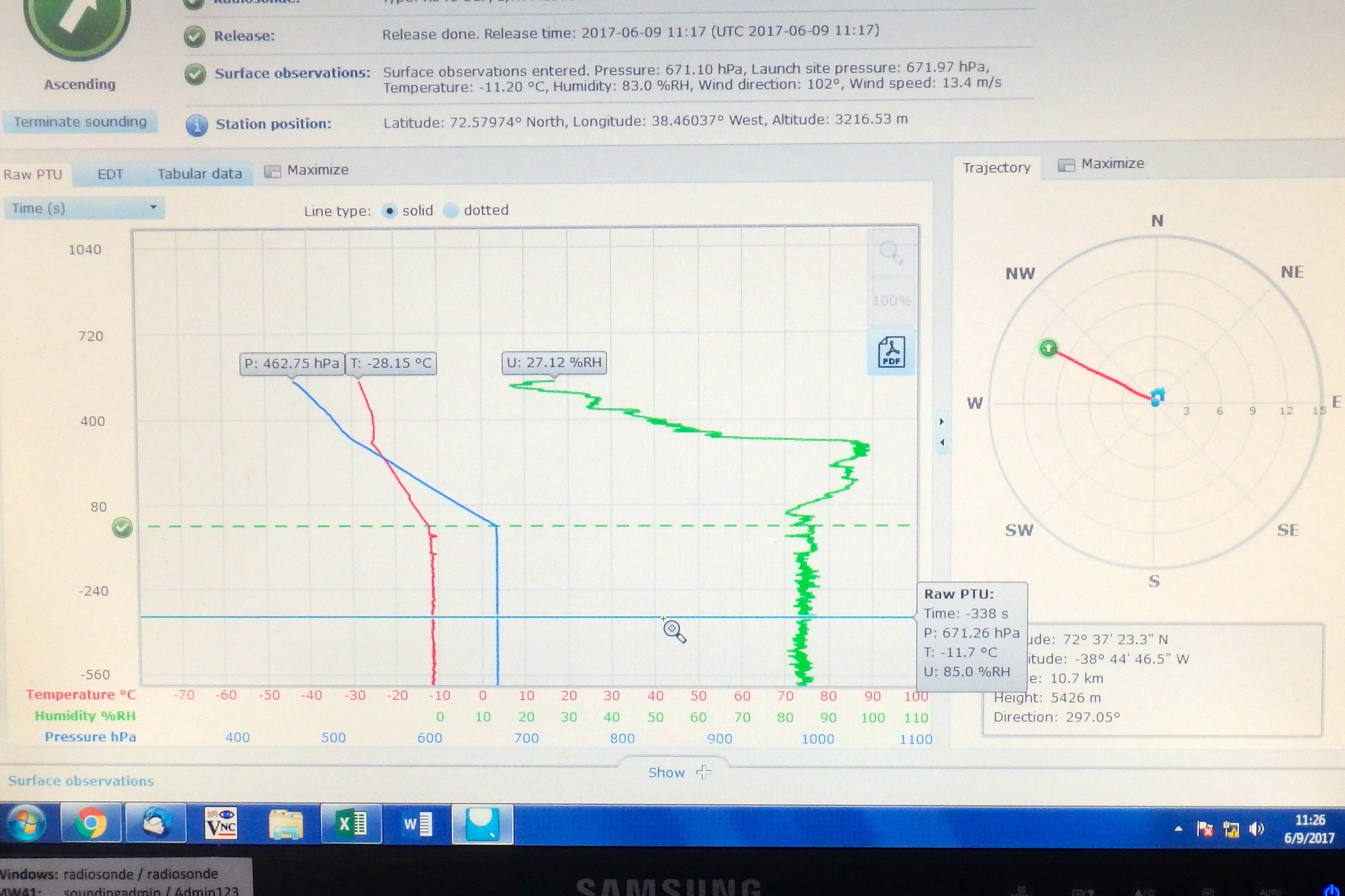The height and width of the screenshot is (896, 1345).
Task: Maximize the Trajectory panel
Action: (1101, 164)
